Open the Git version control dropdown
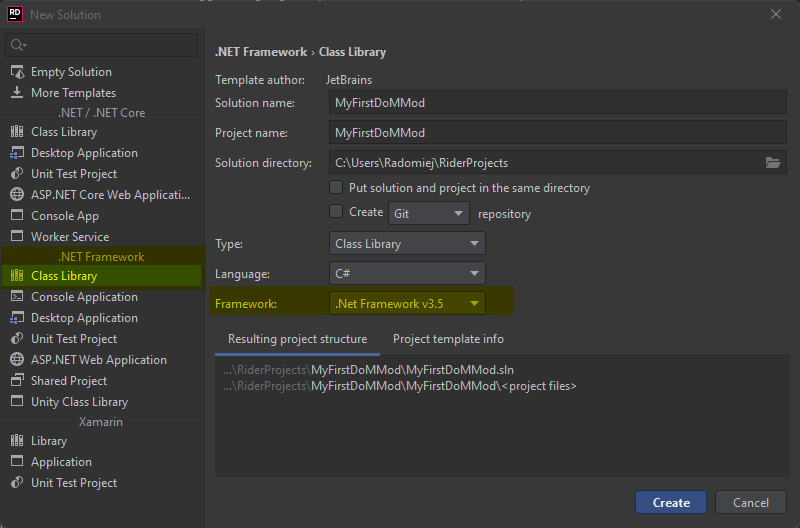This screenshot has height=528, width=800. pos(429,213)
